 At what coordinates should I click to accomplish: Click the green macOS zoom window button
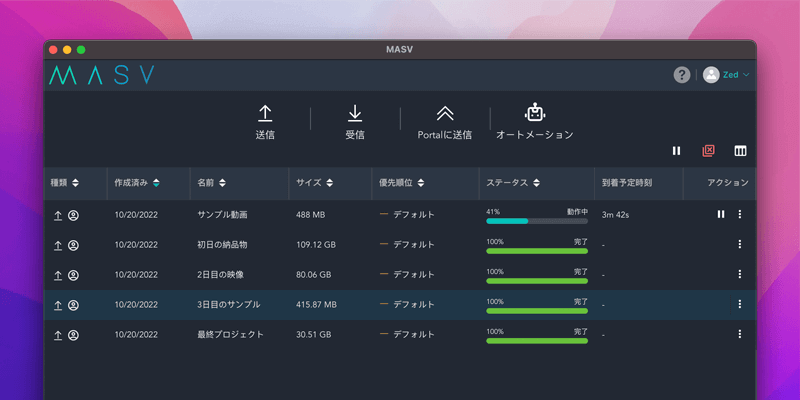[x=81, y=49]
